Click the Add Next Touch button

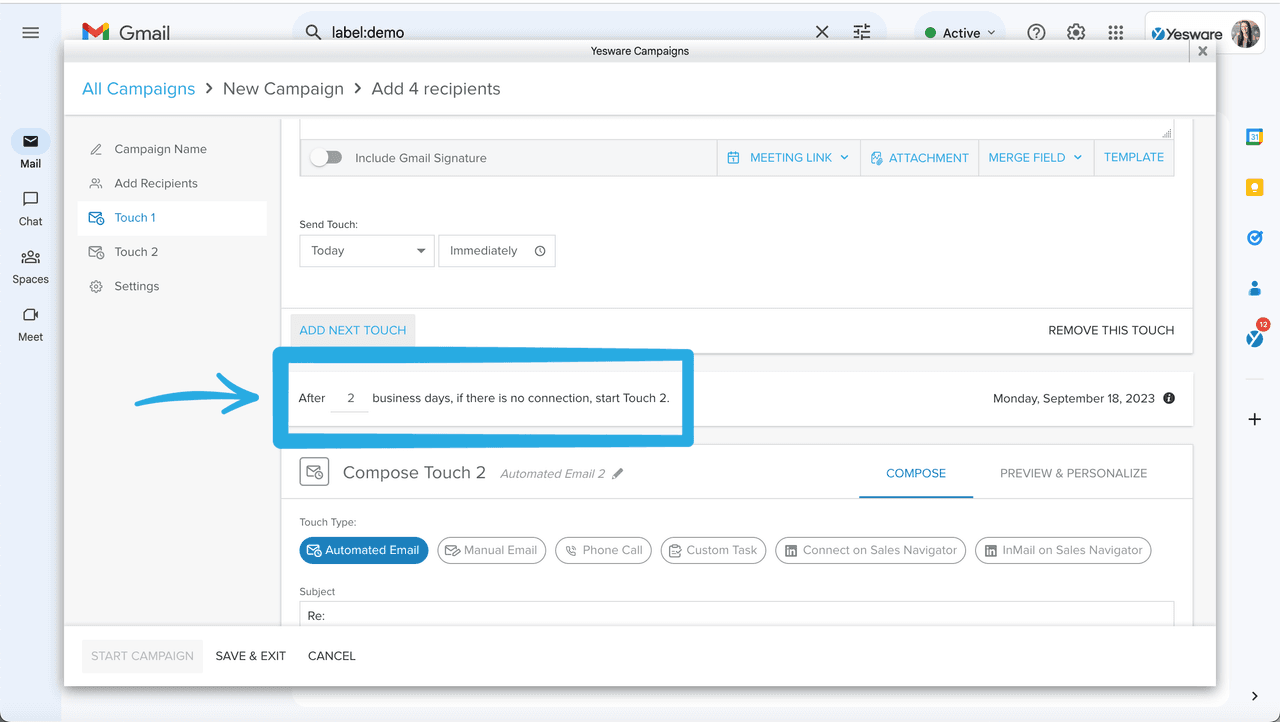[x=353, y=330]
